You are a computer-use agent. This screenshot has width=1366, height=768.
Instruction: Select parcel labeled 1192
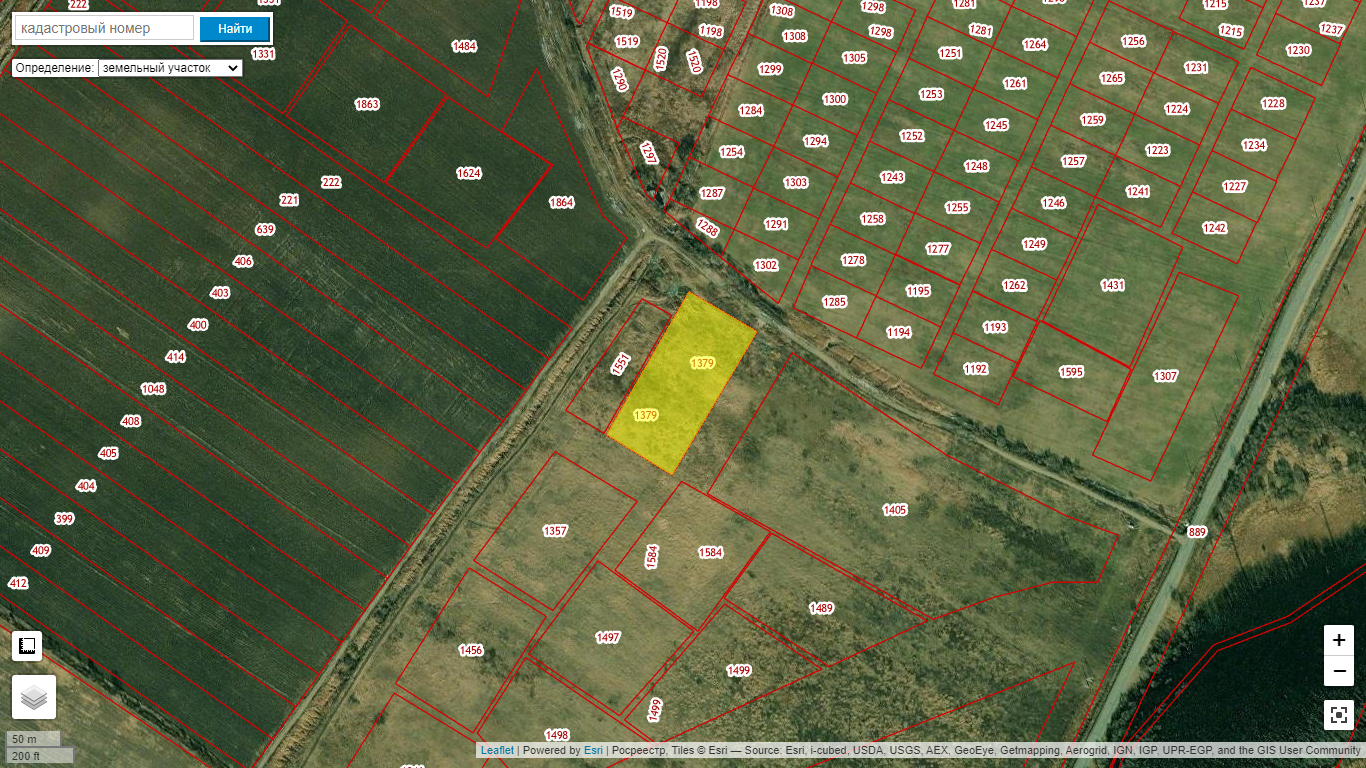(976, 369)
